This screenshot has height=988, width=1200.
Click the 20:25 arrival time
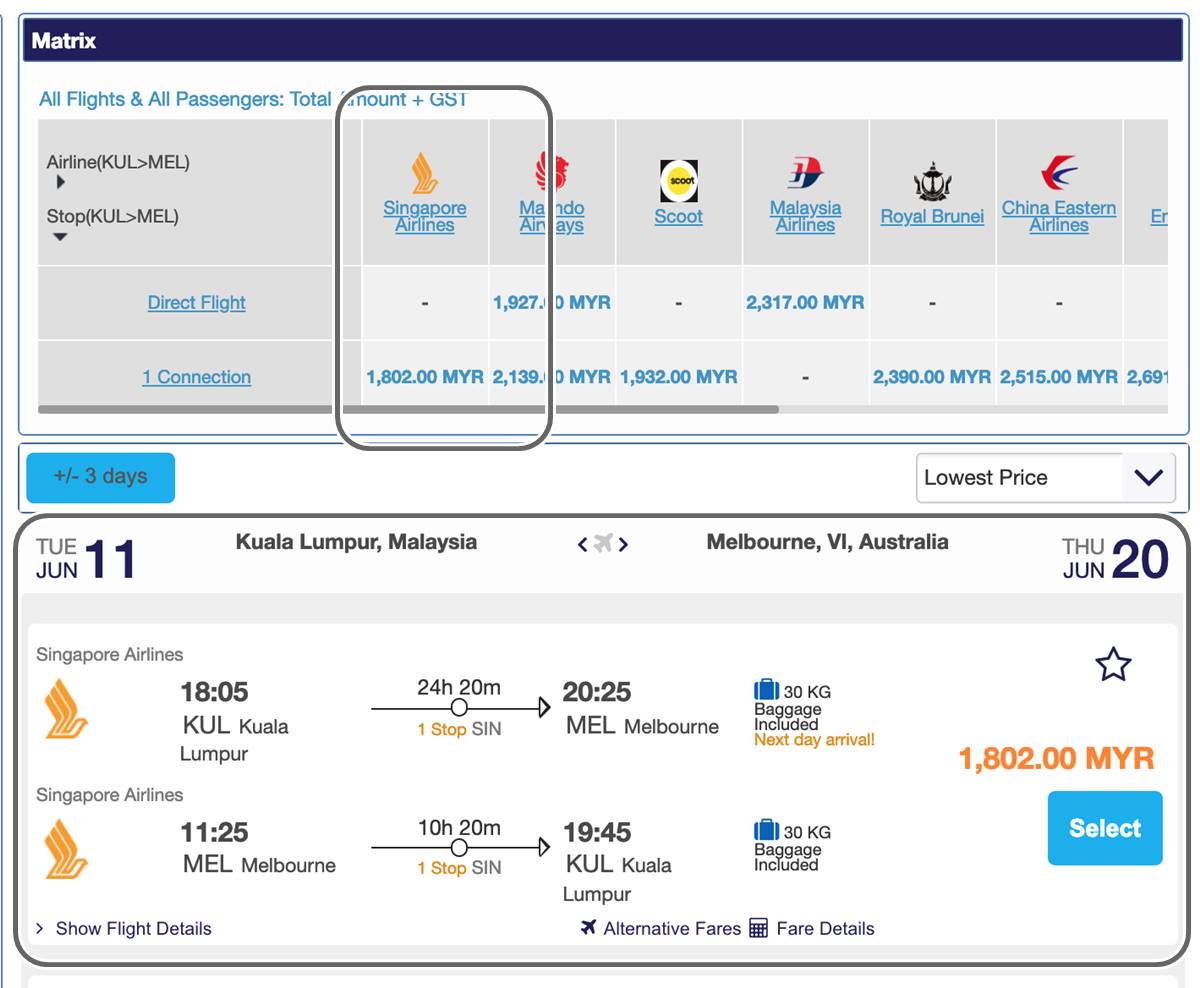coord(597,692)
